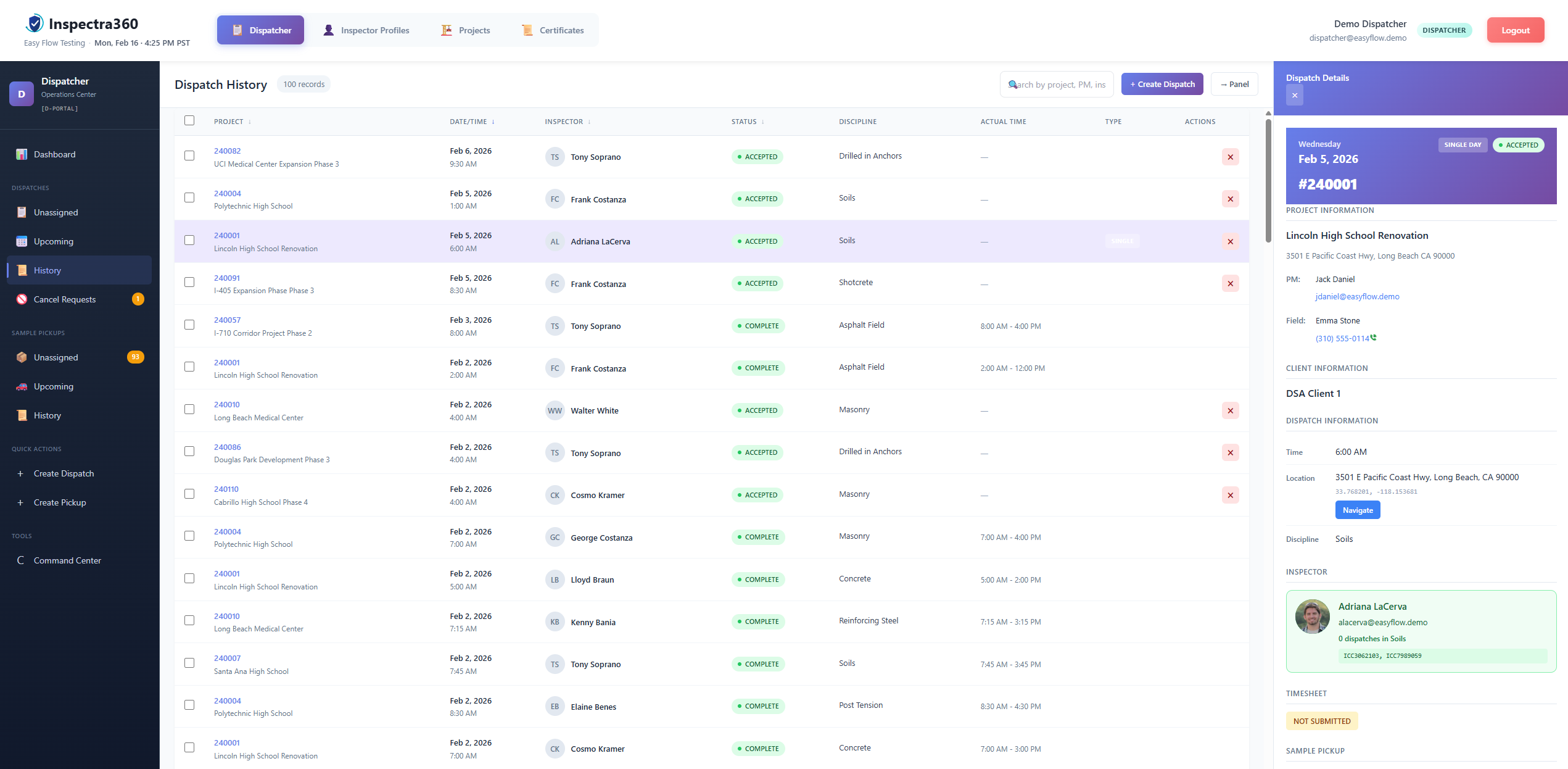Remove dispatch 240082 with the red X
Image resolution: width=1568 pixels, height=769 pixels.
1230,156
